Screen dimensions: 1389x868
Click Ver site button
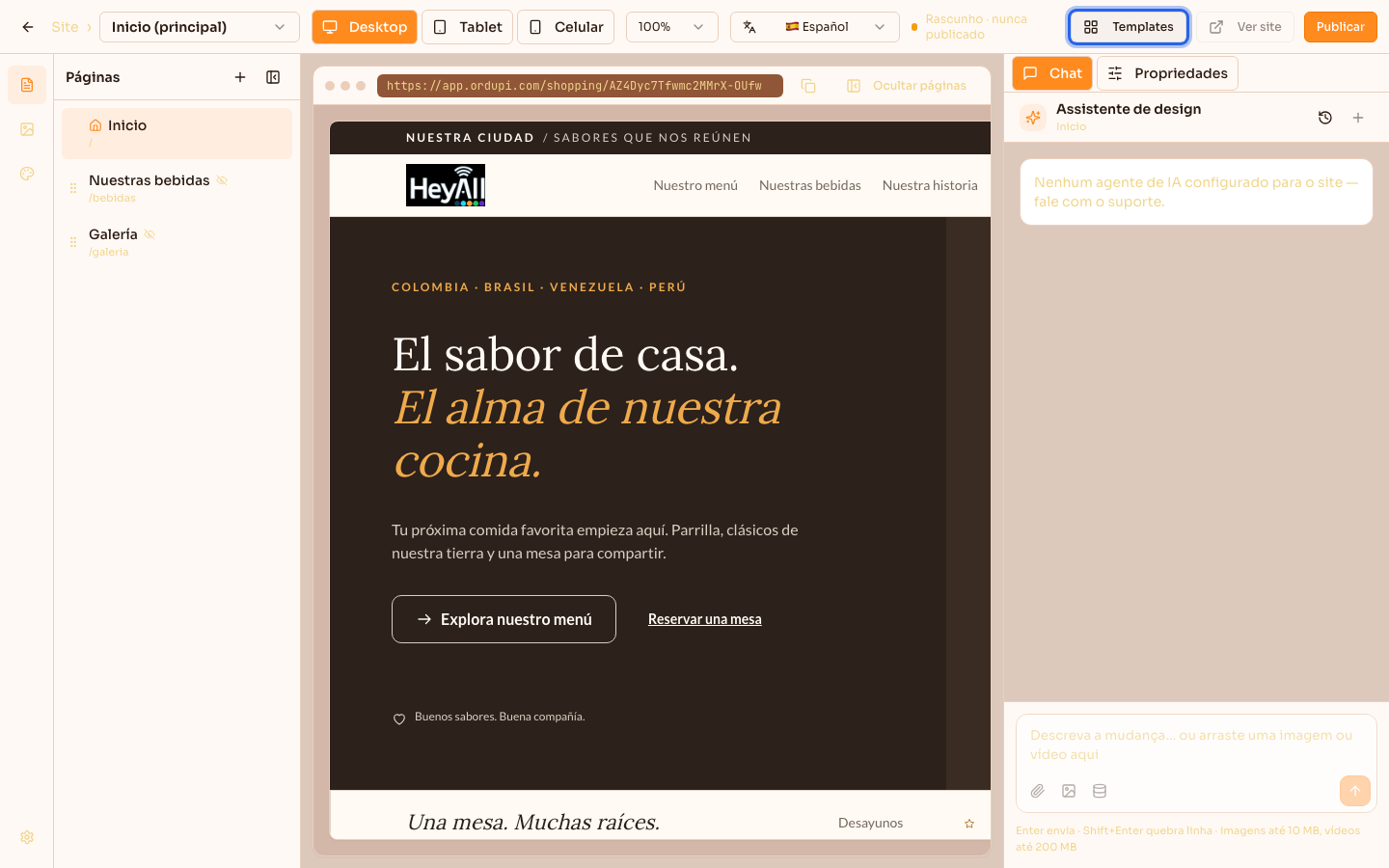(1245, 27)
